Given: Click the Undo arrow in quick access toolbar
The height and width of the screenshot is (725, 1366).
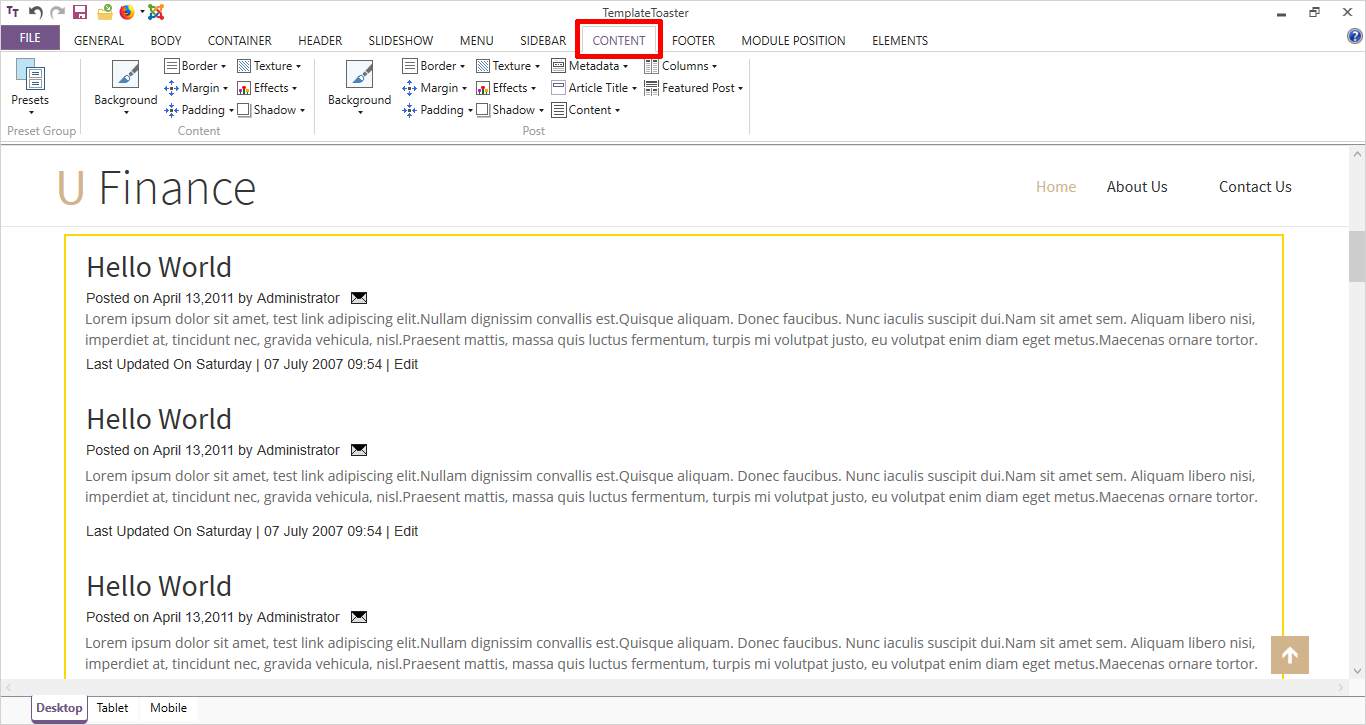Looking at the screenshot, I should tap(36, 12).
